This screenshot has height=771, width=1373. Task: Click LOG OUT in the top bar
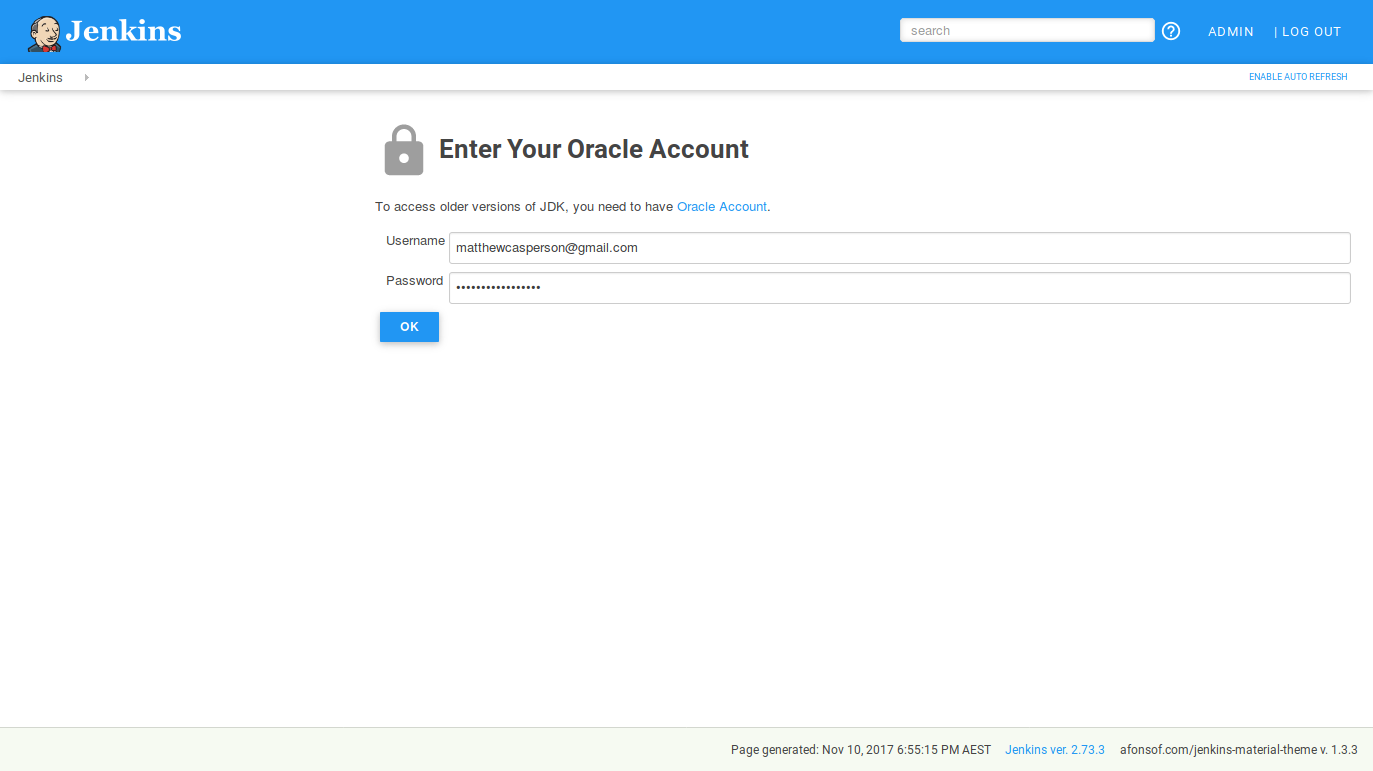1311,31
